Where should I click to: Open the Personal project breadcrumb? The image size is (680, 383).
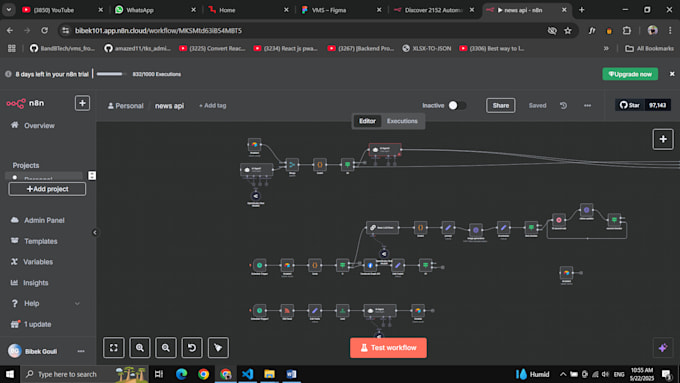coord(126,105)
